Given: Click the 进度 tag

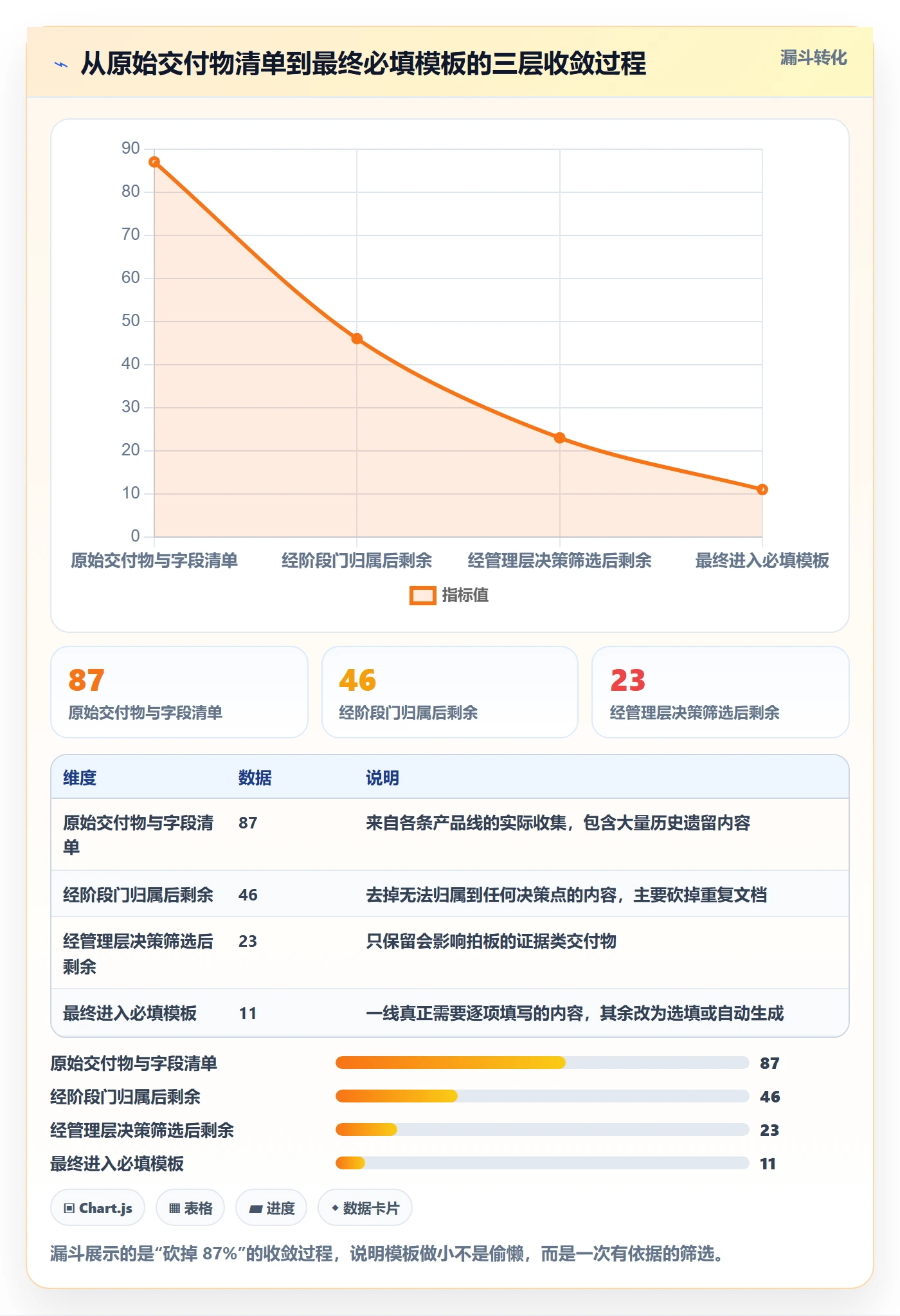Looking at the screenshot, I should (x=271, y=1208).
